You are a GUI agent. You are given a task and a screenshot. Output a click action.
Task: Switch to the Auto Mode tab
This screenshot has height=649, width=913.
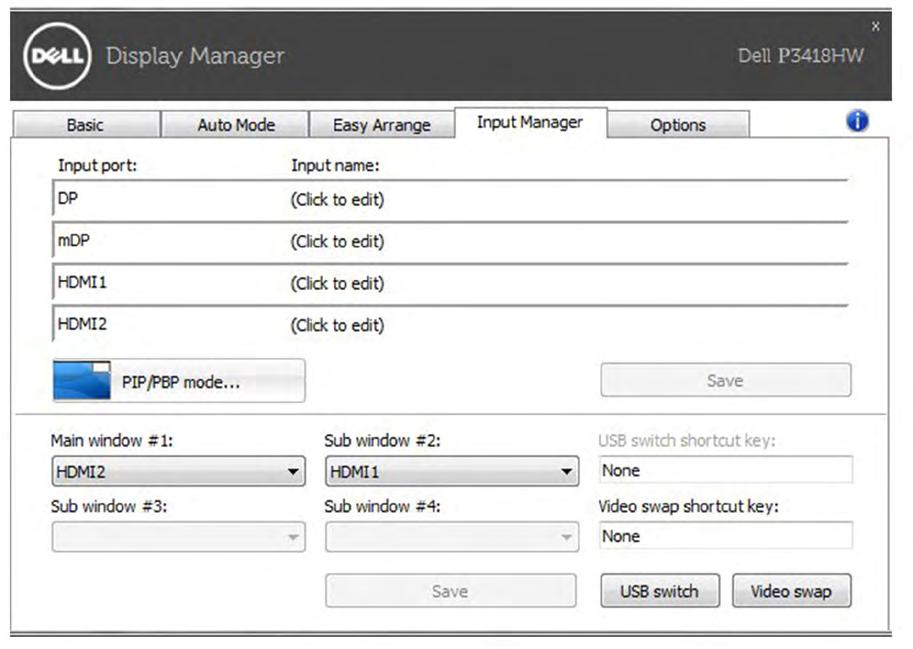click(x=236, y=125)
